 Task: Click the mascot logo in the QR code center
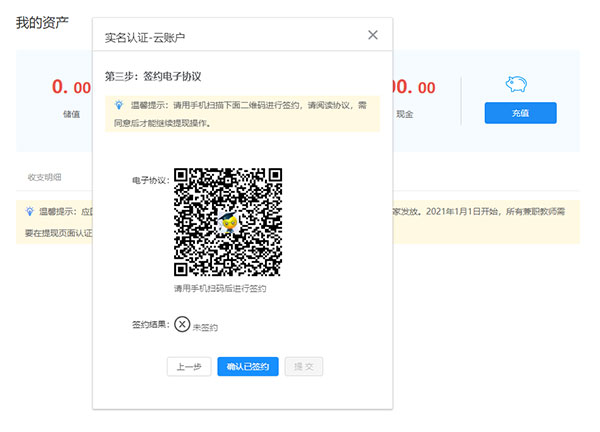tap(228, 223)
